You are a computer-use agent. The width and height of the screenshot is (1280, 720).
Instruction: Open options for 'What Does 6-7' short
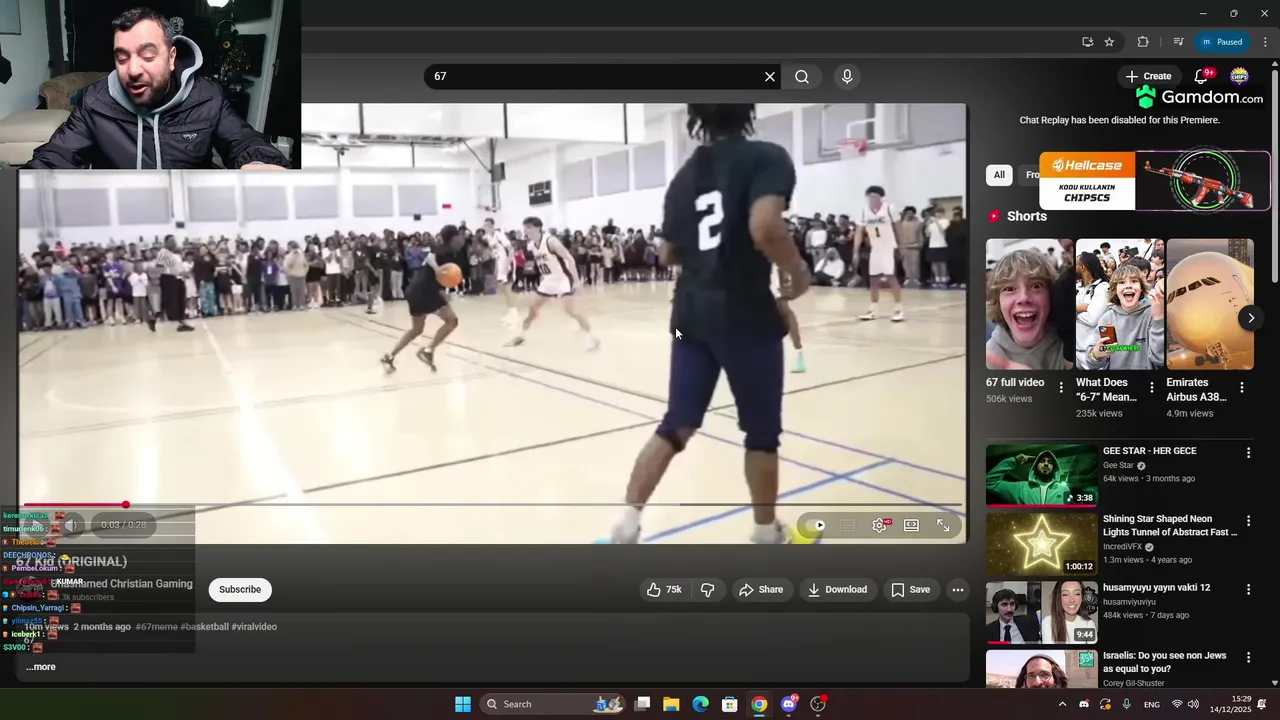click(1152, 387)
